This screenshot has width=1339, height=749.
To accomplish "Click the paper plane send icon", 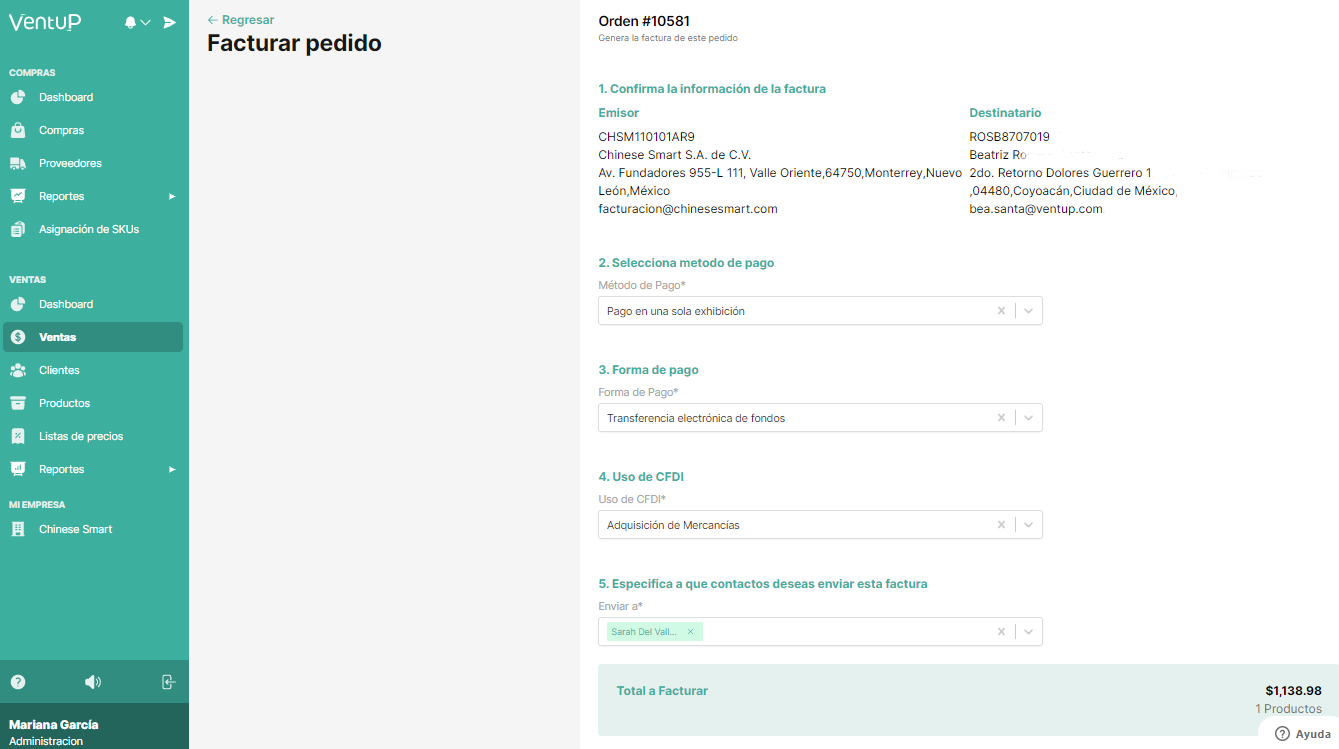I will point(170,22).
